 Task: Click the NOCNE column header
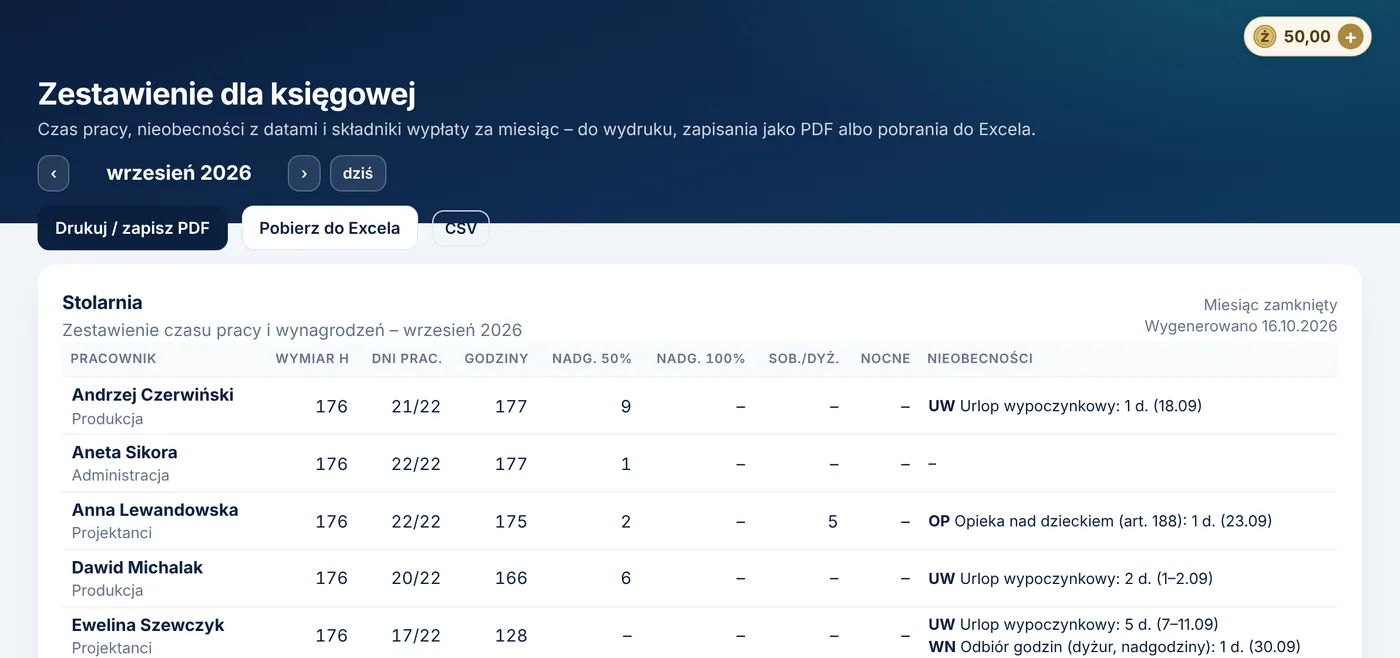[x=885, y=358]
